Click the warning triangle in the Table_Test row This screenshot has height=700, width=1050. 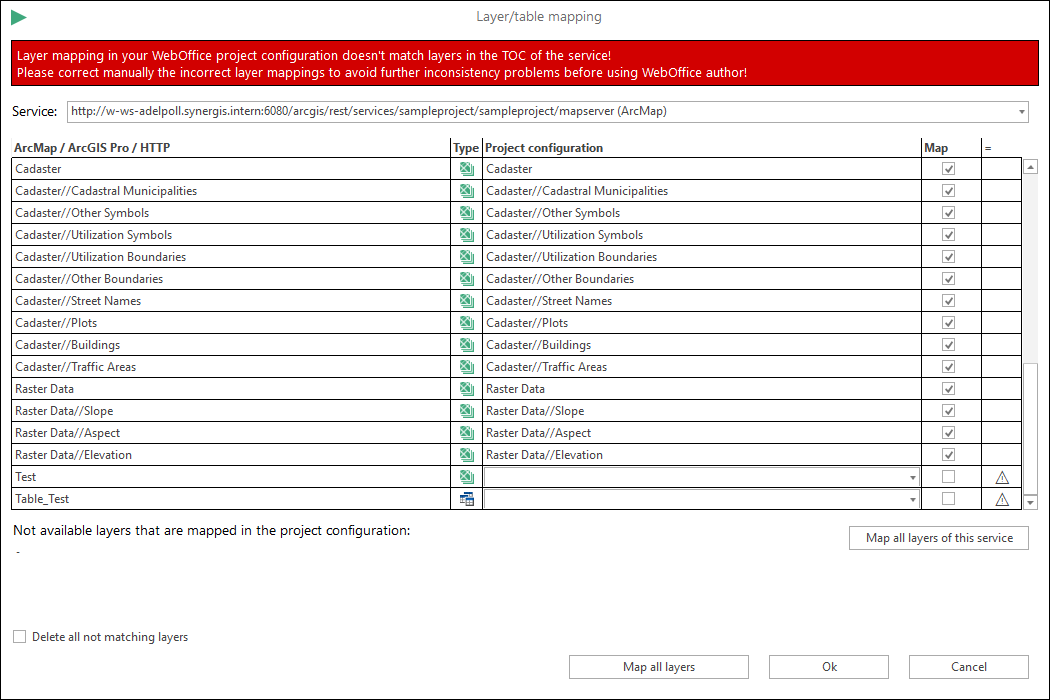coord(1002,498)
